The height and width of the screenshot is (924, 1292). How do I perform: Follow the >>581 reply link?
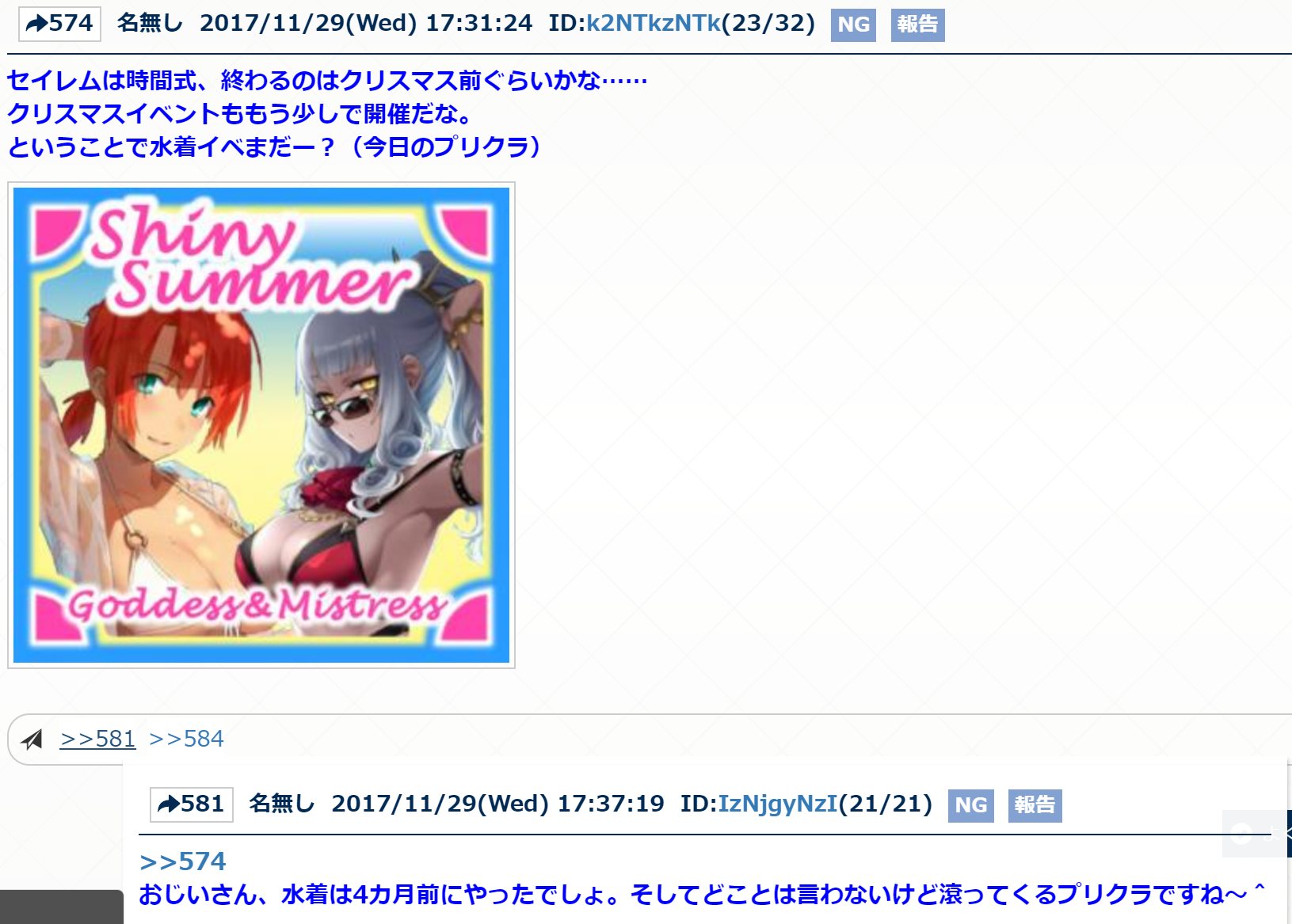(97, 739)
